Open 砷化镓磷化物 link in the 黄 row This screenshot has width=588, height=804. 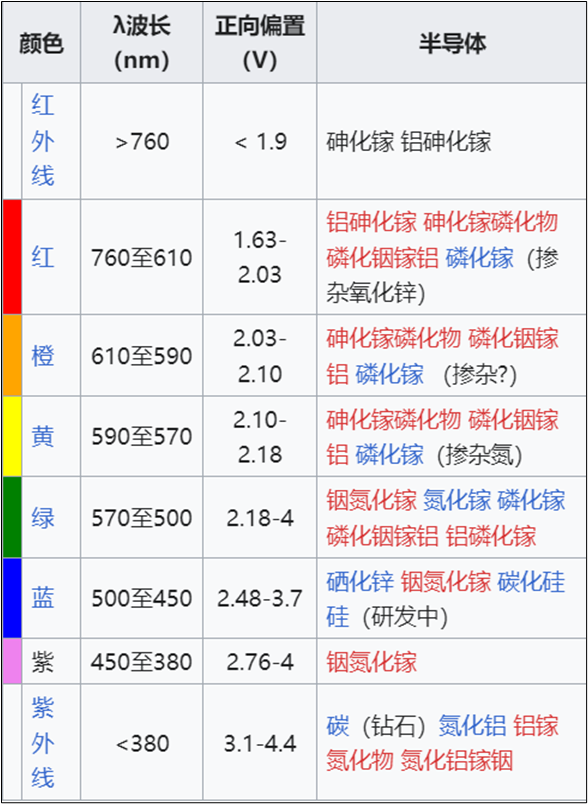(x=394, y=420)
